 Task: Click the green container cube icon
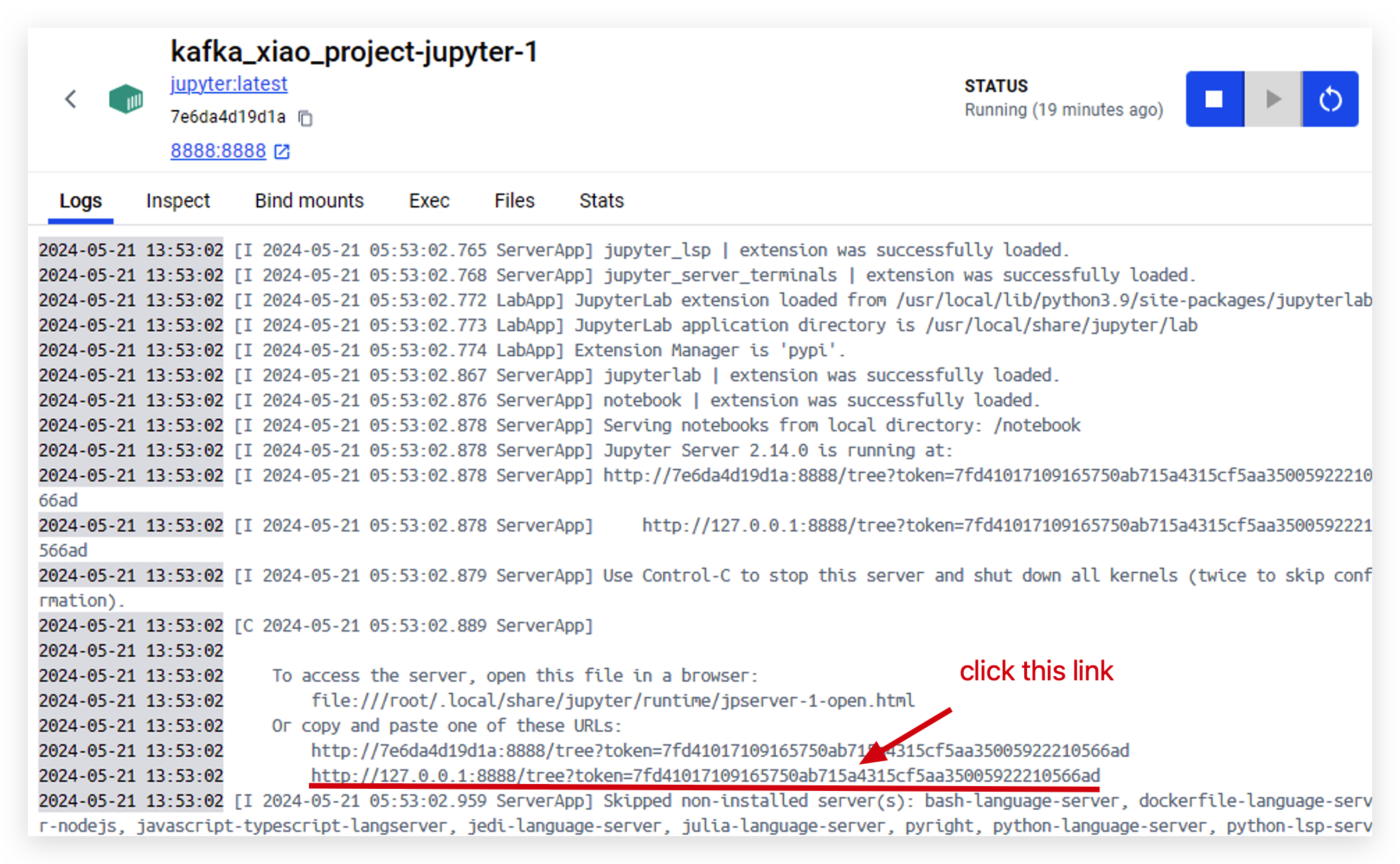click(x=126, y=99)
